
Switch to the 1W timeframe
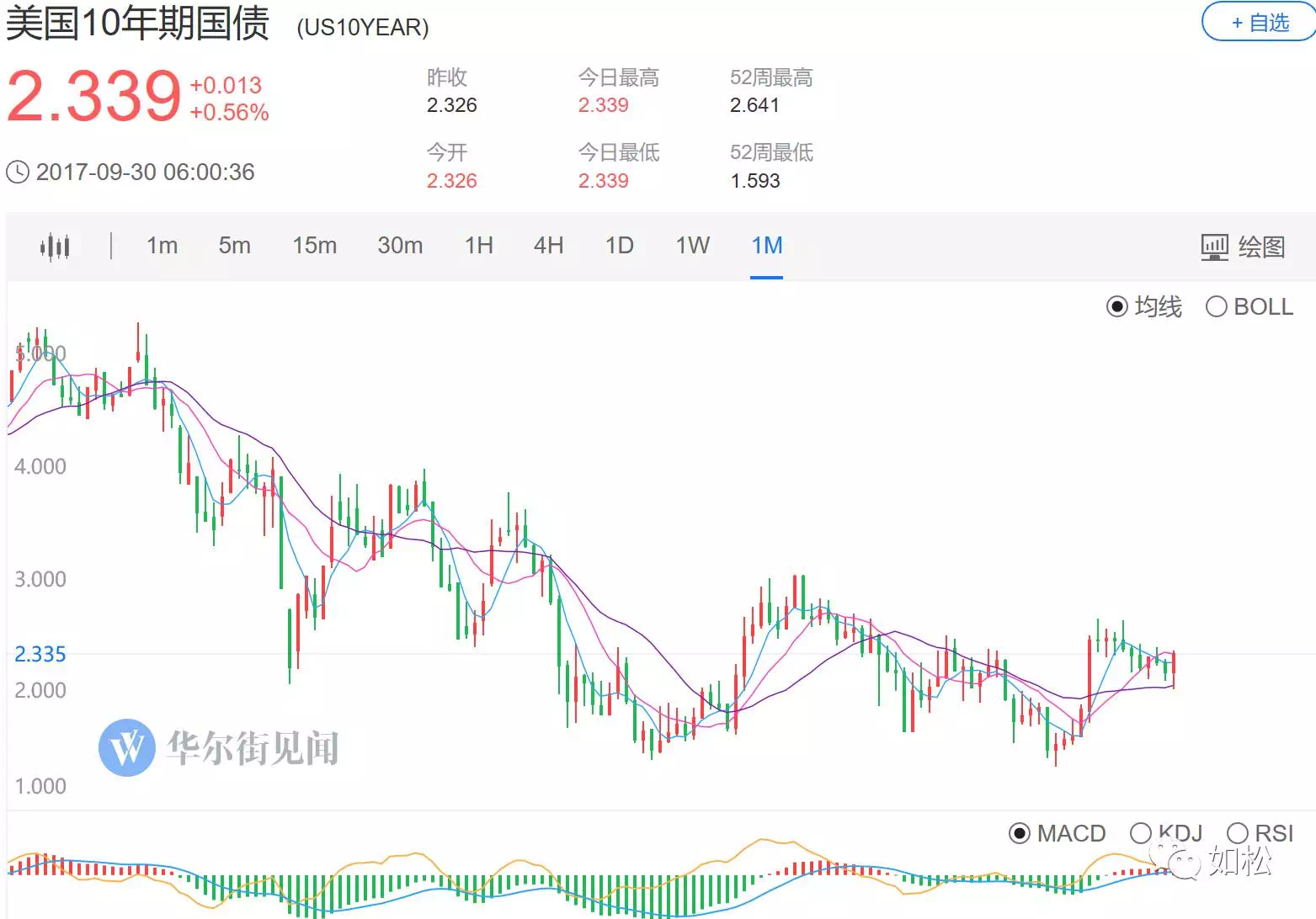click(692, 246)
